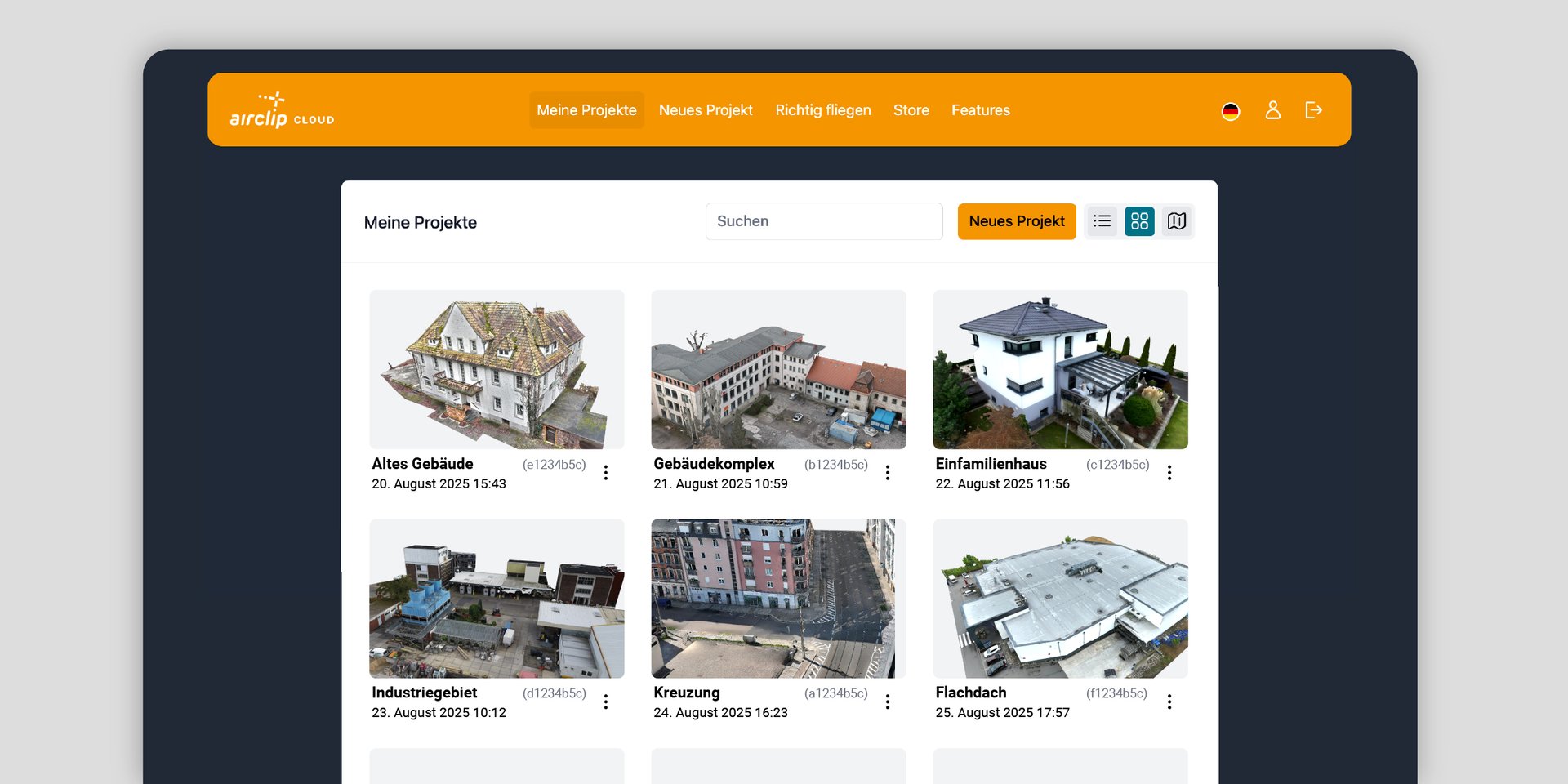Open the Richtig fliegen page
This screenshot has height=784, width=1568.
[x=823, y=110]
